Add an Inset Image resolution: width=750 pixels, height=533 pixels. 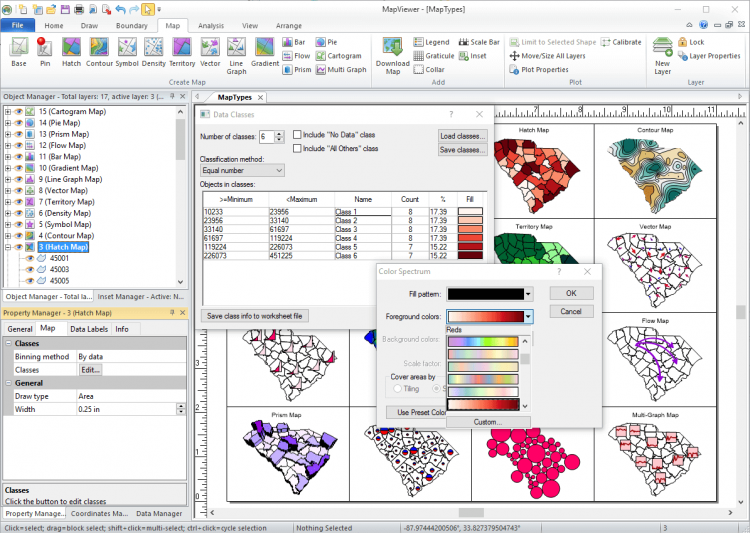point(473,56)
